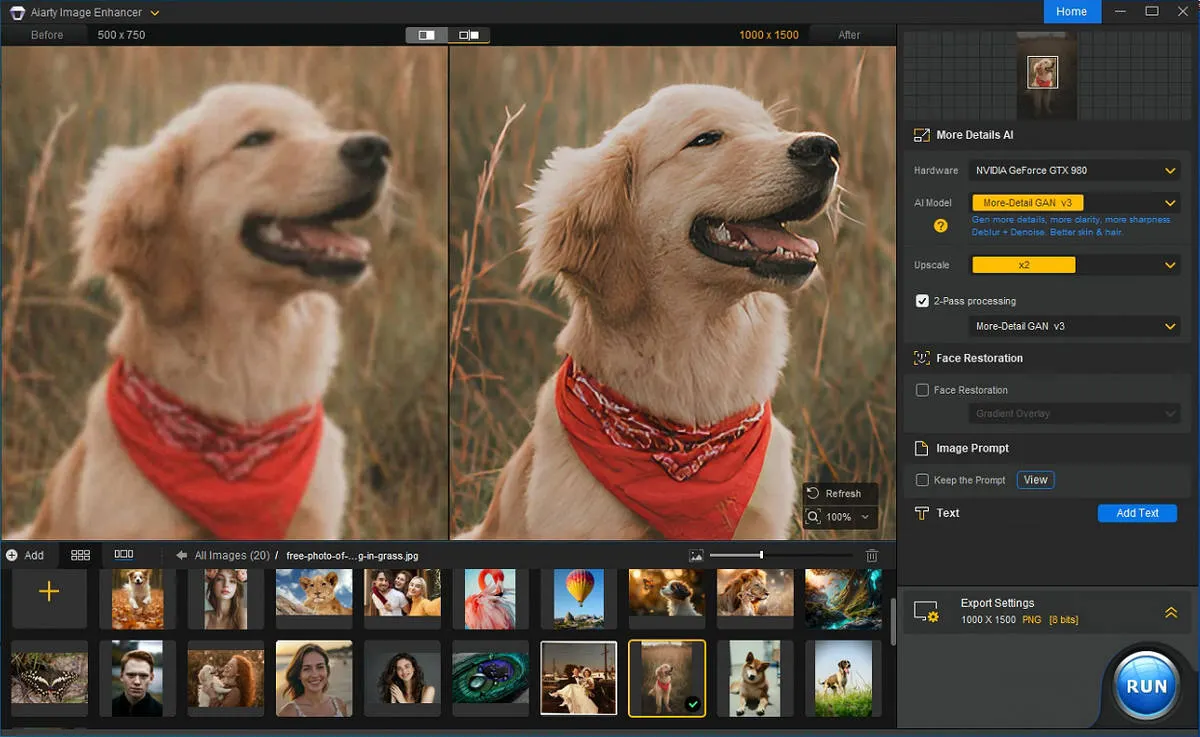Image resolution: width=1200 pixels, height=737 pixels.
Task: Switch to side-by-side compare mode
Action: (x=468, y=35)
